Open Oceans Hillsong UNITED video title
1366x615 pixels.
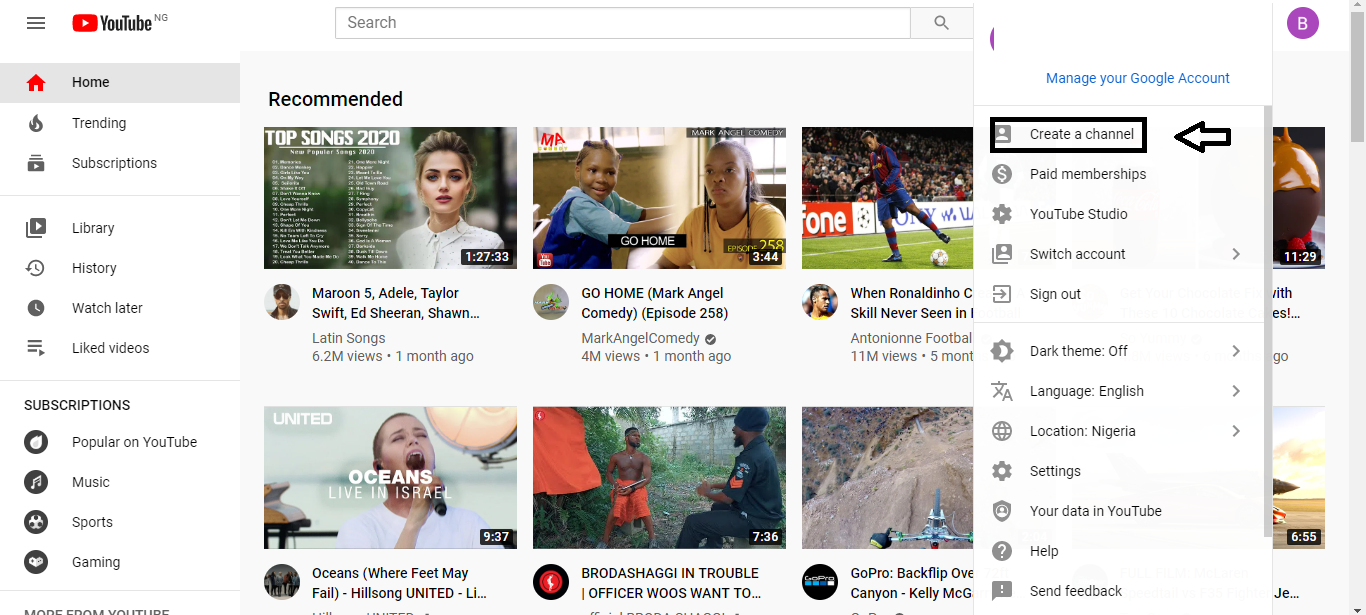399,583
